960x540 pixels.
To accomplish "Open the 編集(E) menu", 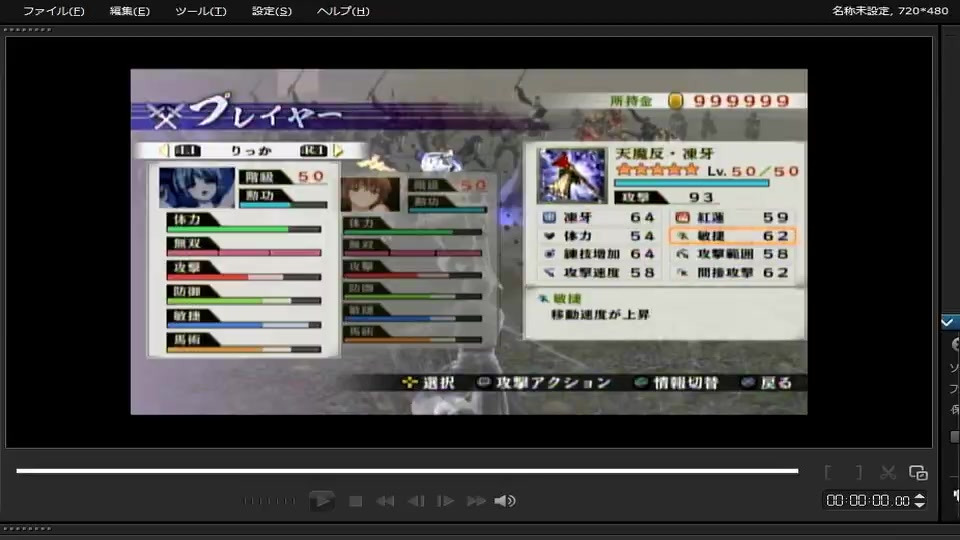I will coord(129,11).
